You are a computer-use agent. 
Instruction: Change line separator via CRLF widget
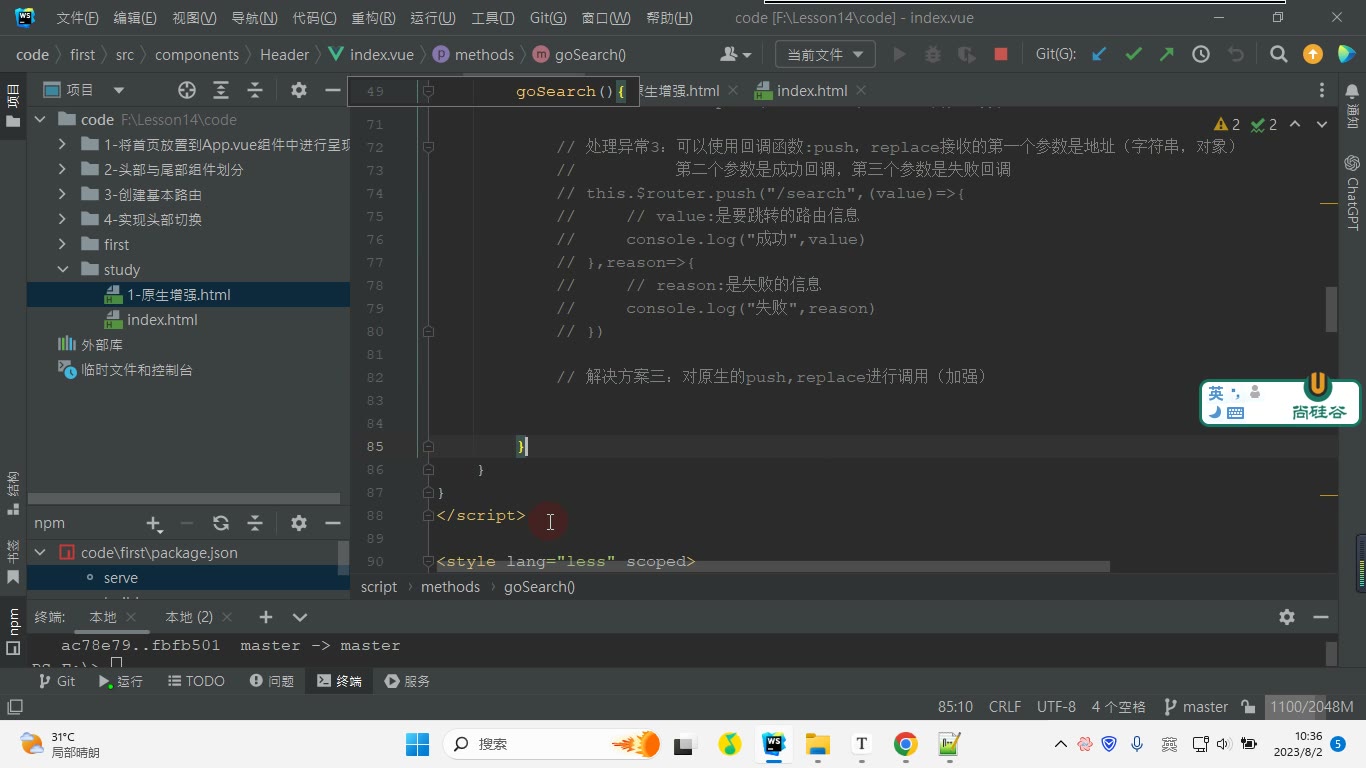tap(1005, 707)
